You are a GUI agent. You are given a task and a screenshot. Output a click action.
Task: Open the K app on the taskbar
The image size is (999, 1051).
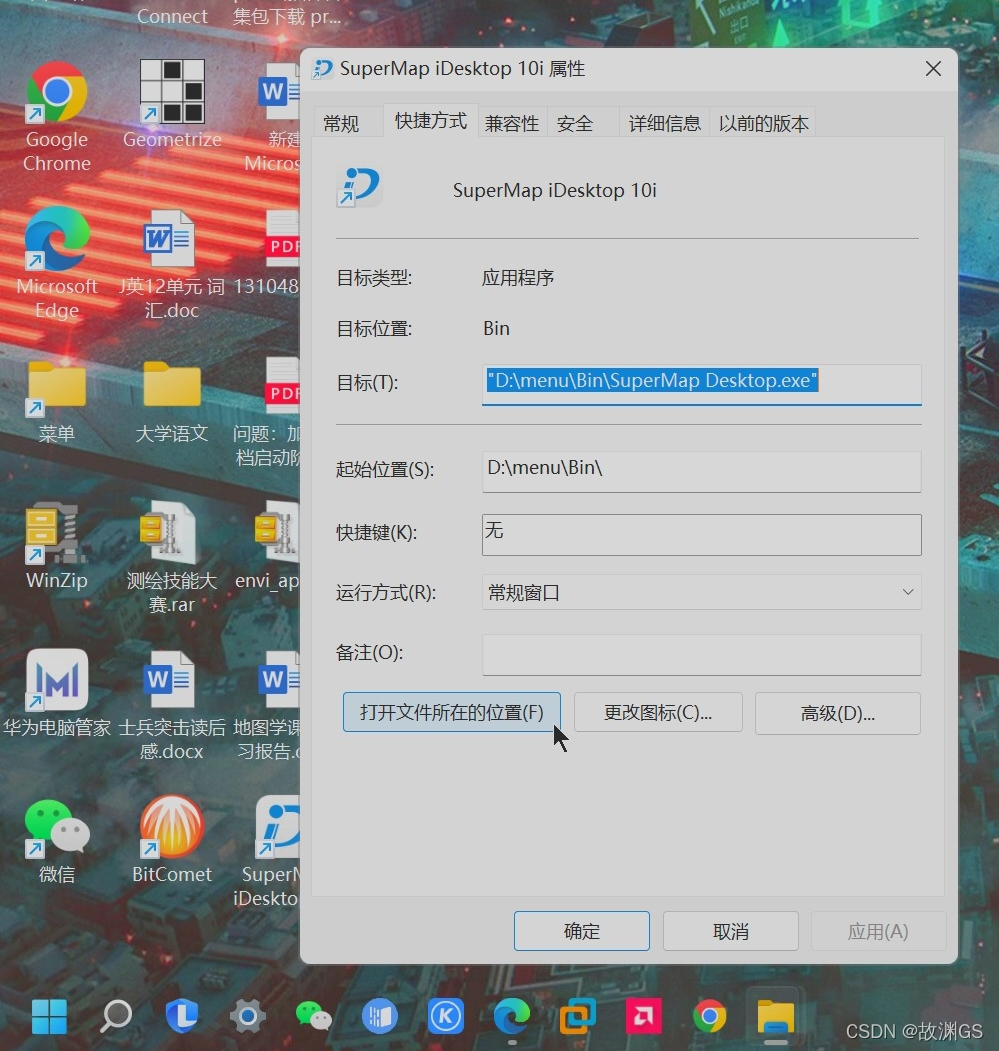click(446, 1016)
